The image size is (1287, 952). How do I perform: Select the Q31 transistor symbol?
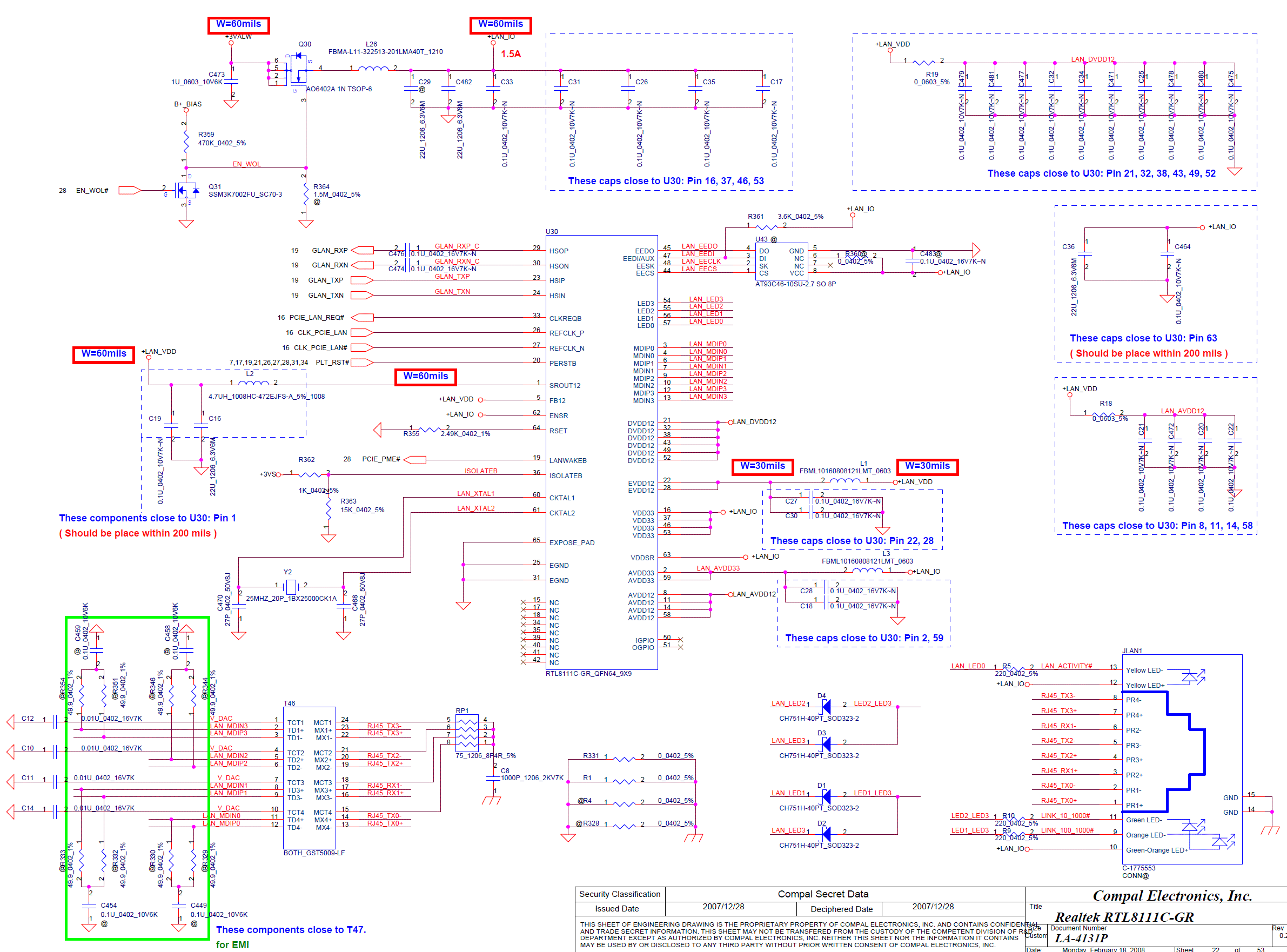(x=186, y=190)
